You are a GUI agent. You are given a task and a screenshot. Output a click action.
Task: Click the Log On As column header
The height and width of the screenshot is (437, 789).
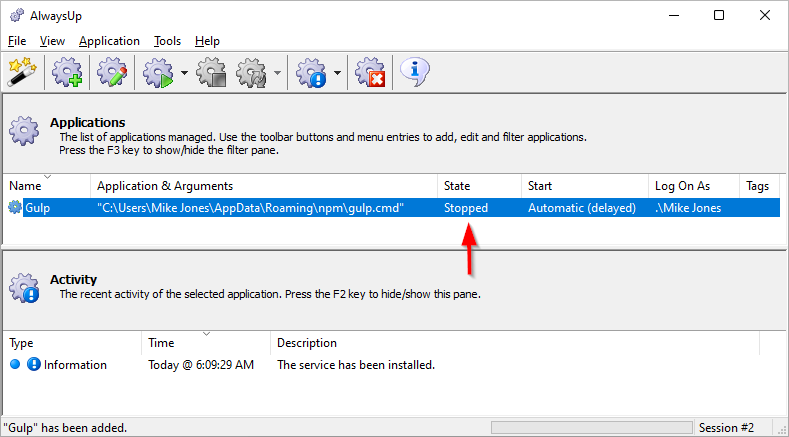click(x=694, y=186)
